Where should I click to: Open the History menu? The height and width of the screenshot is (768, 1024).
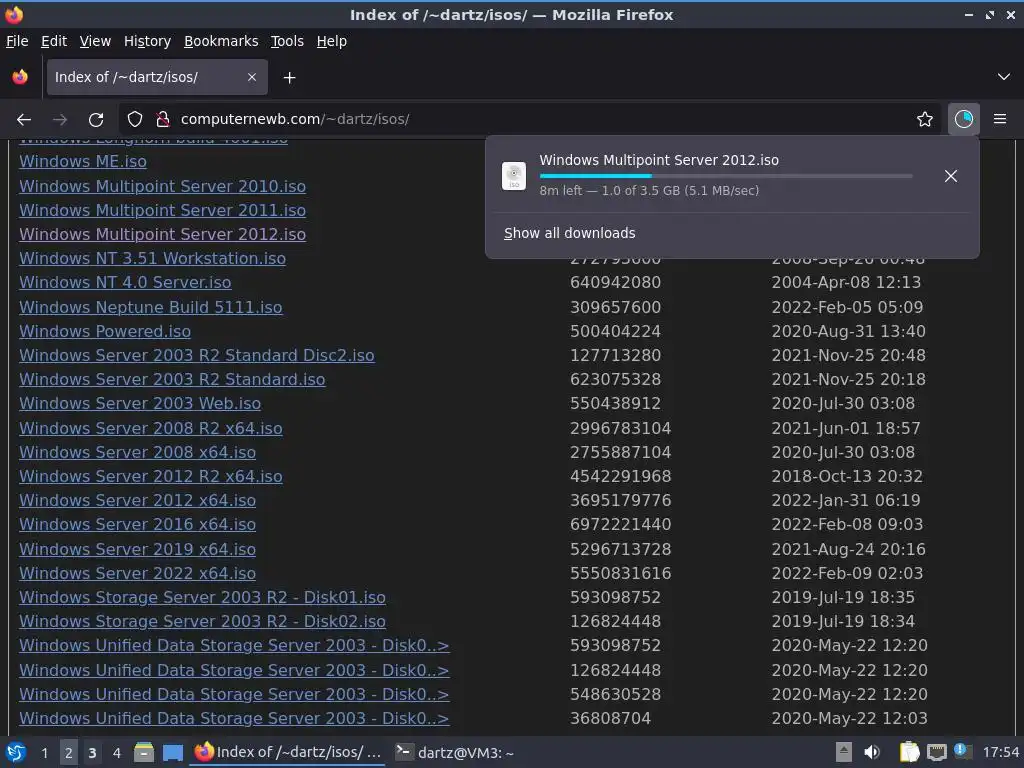point(147,41)
